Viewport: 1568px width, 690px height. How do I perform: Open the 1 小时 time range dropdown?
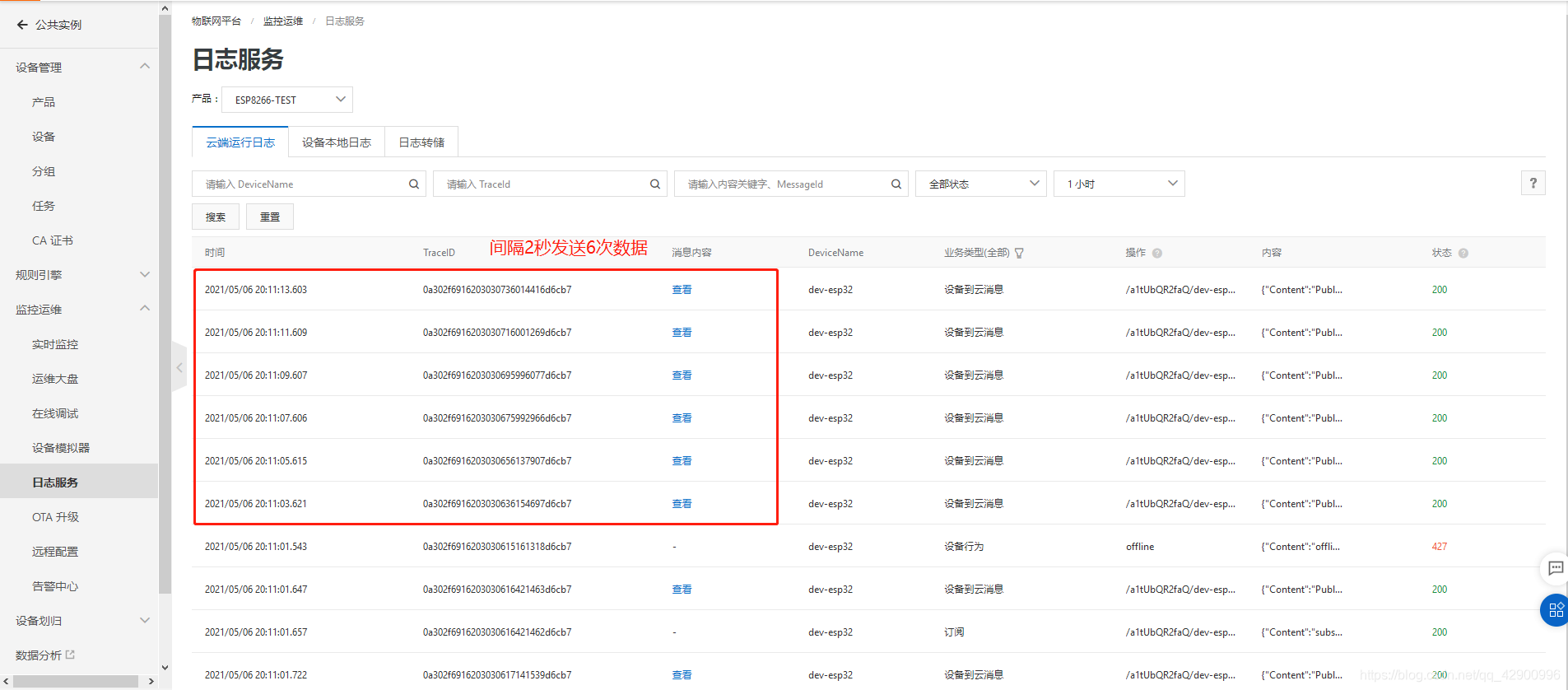click(x=1119, y=184)
